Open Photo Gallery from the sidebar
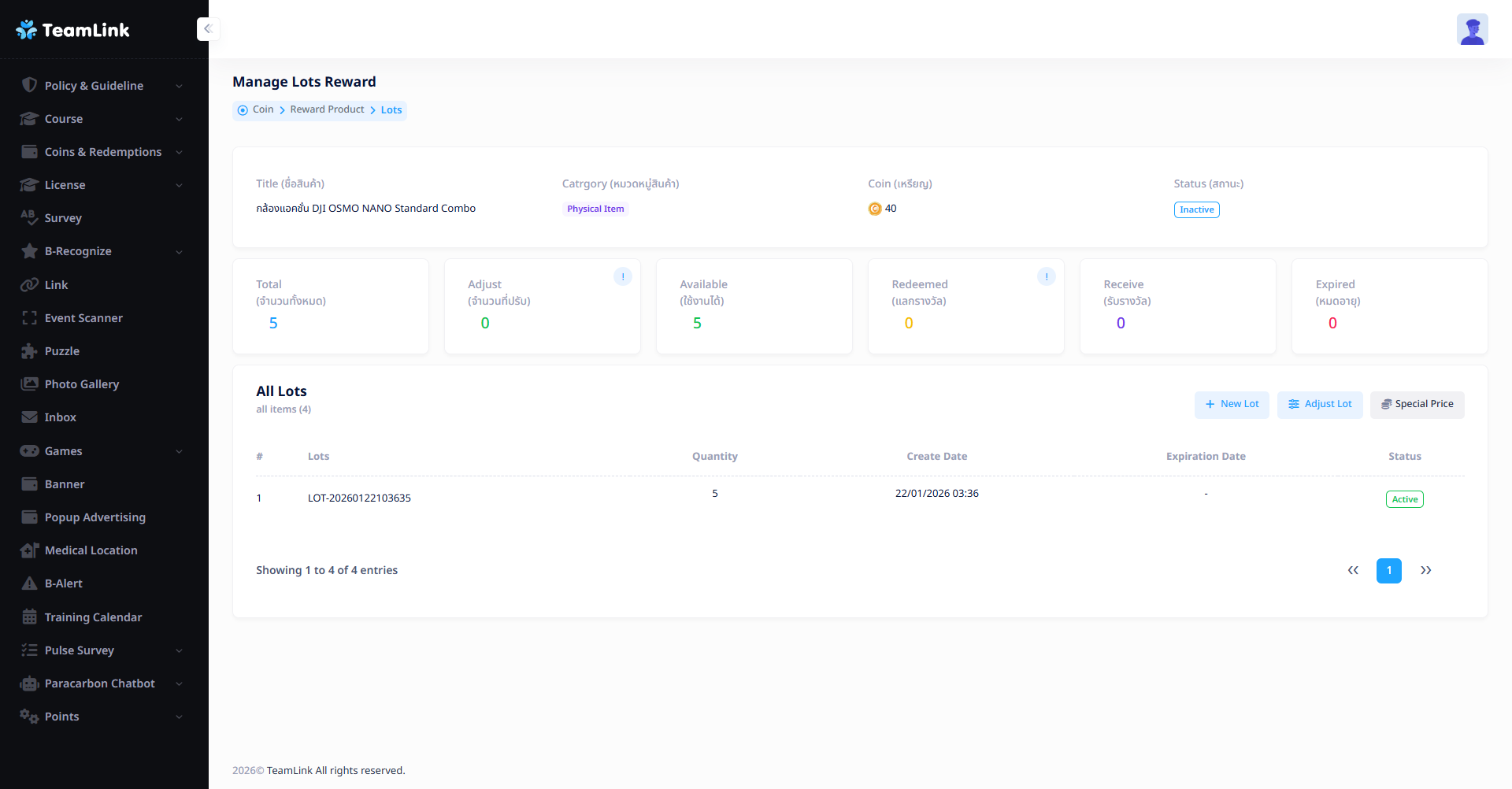This screenshot has width=1512, height=789. pos(82,384)
